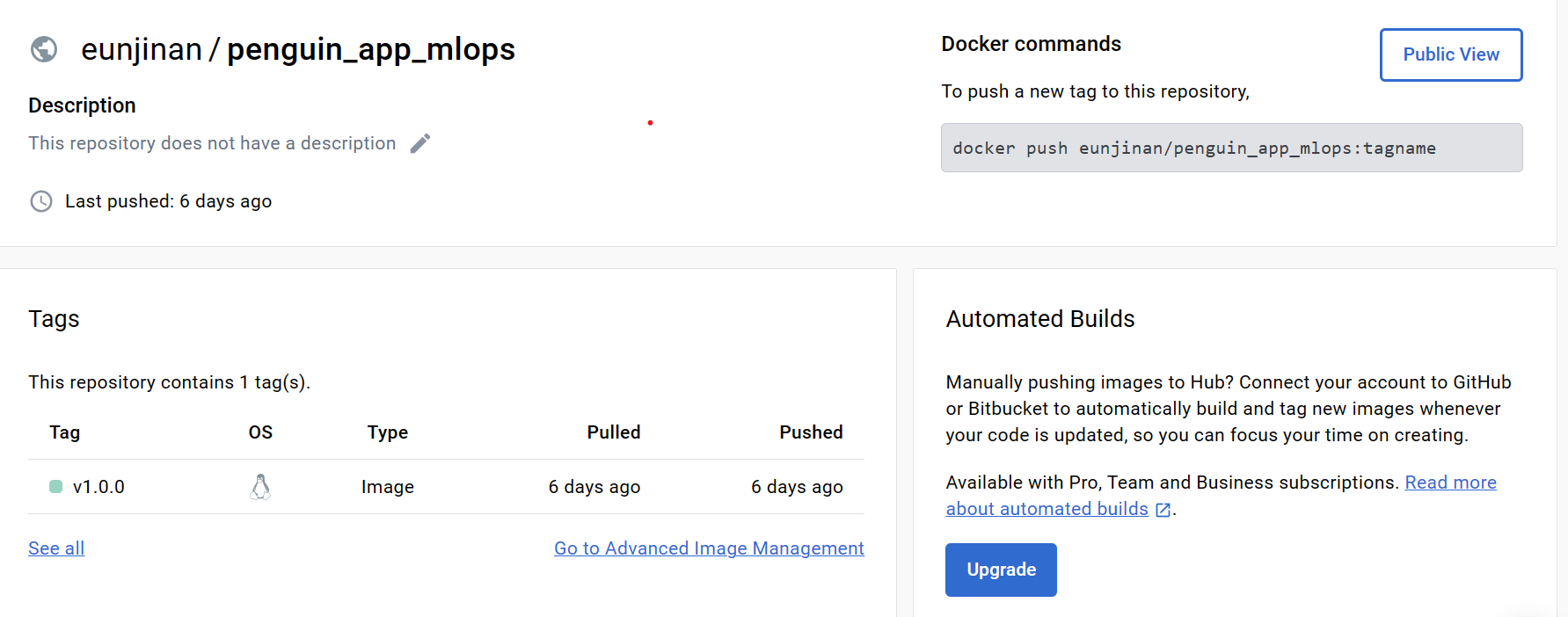
Task: Click the Upgrade button
Action: click(1001, 570)
